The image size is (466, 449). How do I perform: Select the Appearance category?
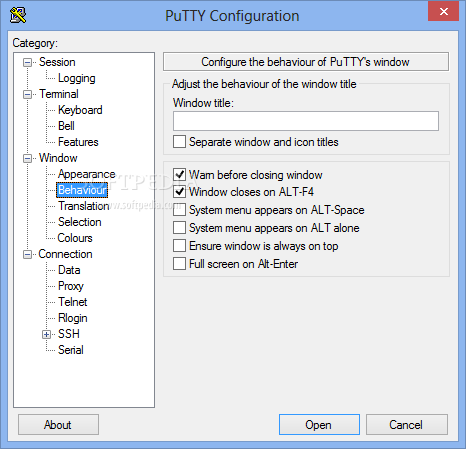86,174
